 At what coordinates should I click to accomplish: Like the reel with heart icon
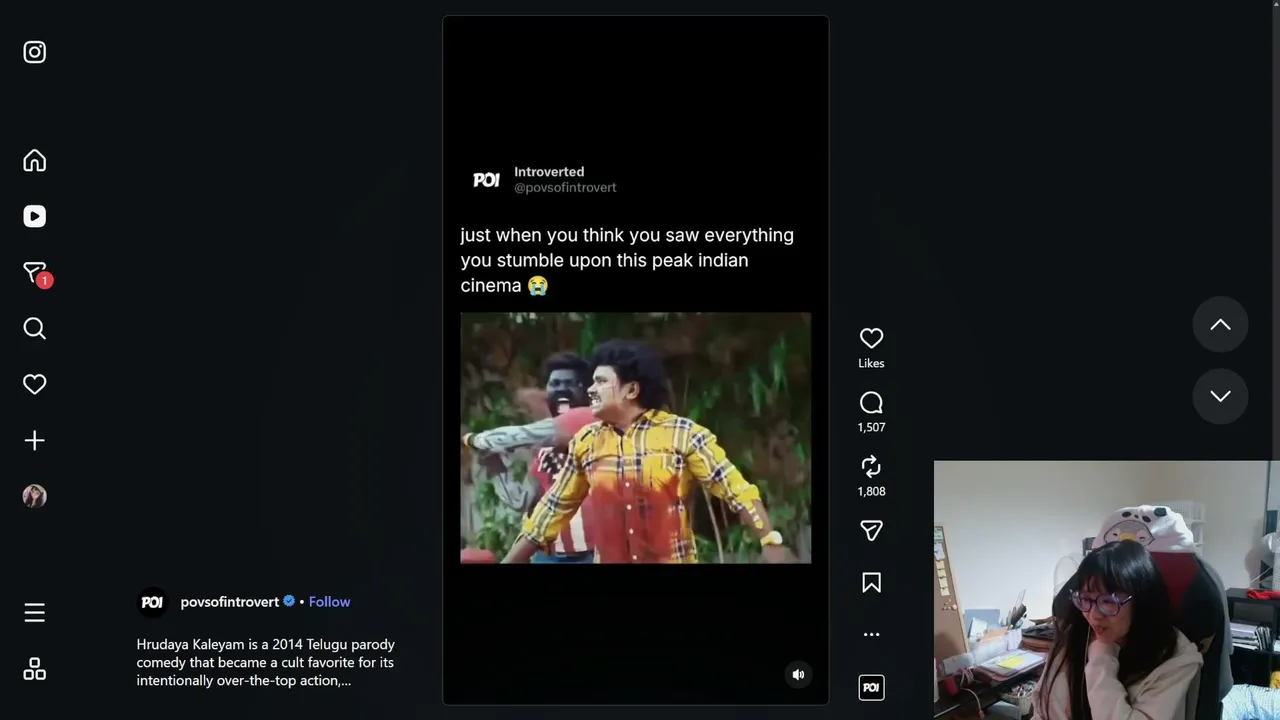[871, 338]
